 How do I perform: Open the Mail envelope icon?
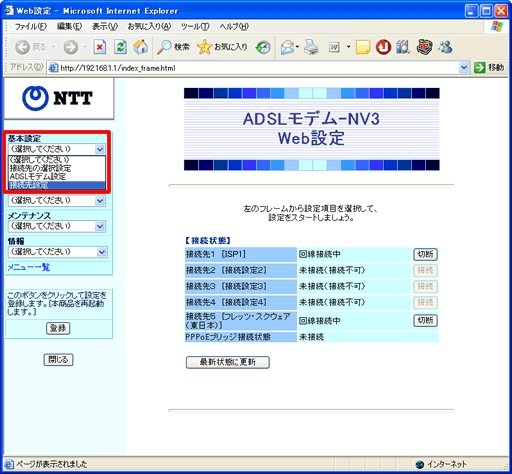287,47
